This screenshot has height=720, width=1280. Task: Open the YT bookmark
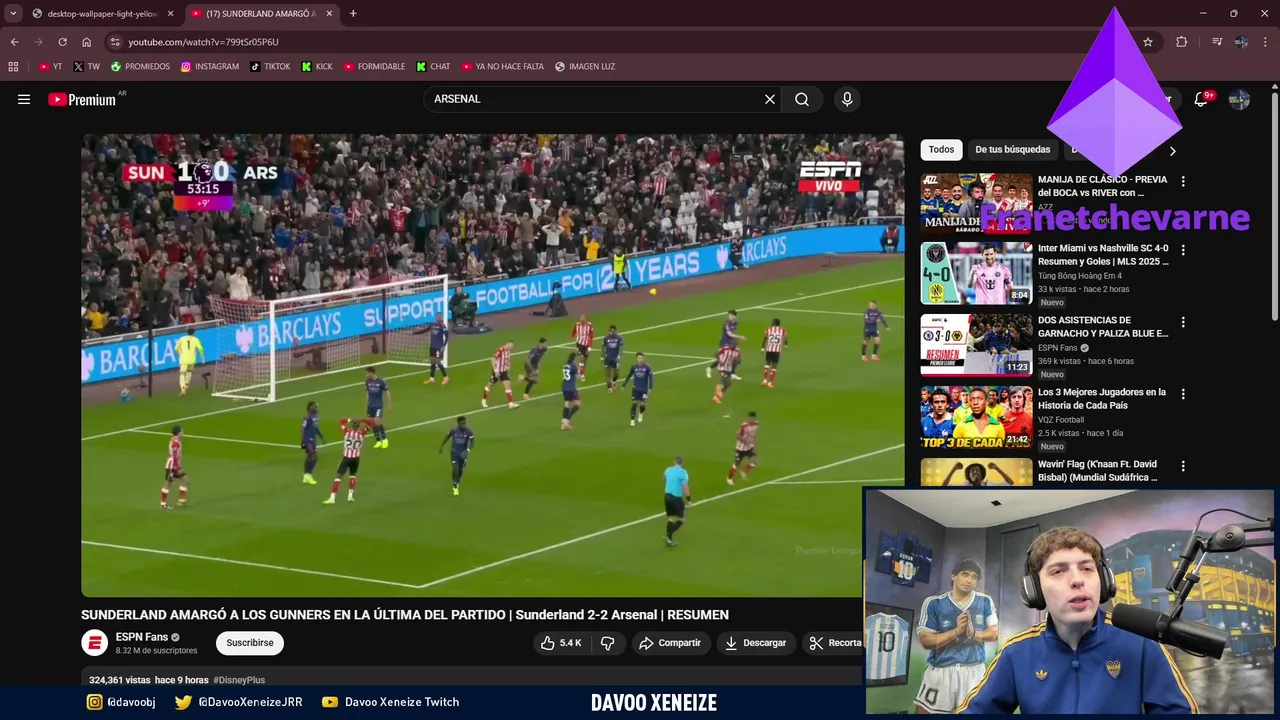pyautogui.click(x=50, y=67)
